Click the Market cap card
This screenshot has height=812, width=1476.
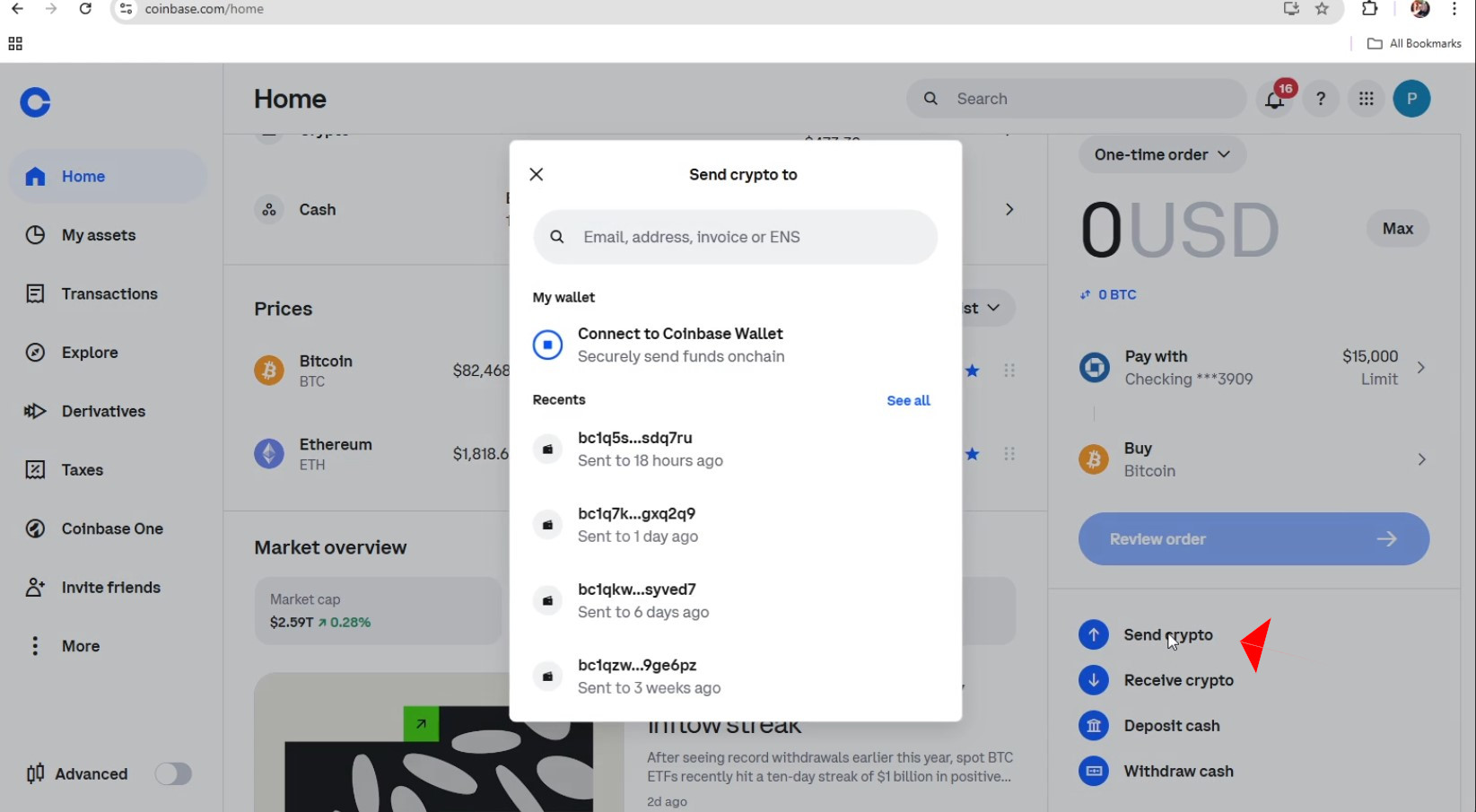point(378,611)
